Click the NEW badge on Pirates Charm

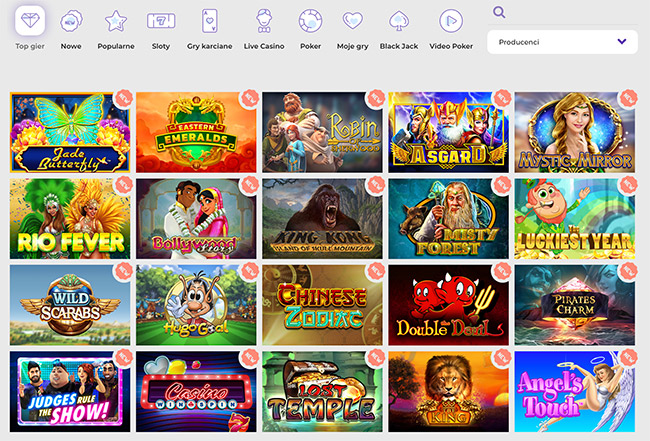tap(628, 272)
